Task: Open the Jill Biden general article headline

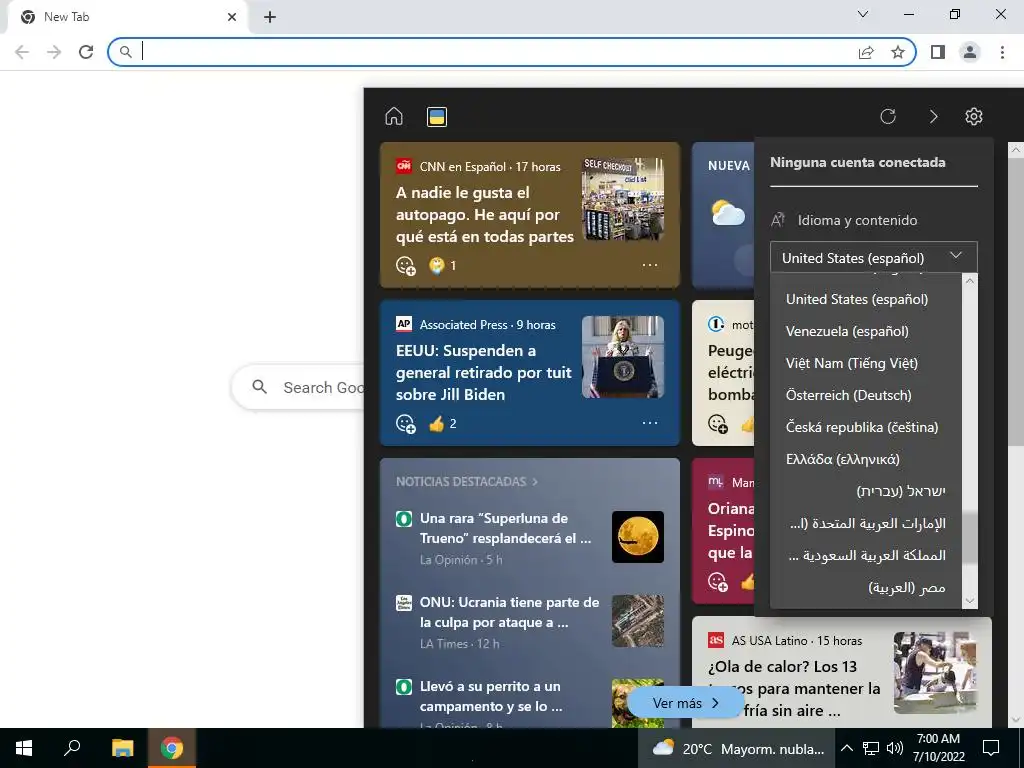Action: (483, 373)
